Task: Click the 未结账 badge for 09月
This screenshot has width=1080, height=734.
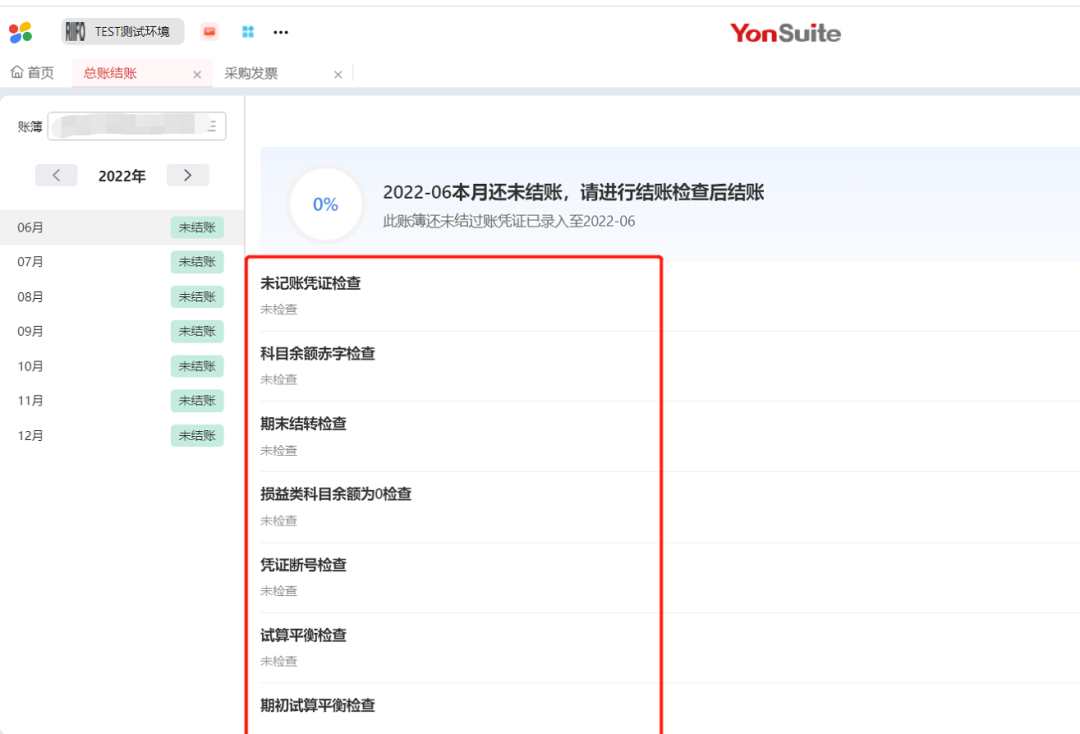Action: (x=197, y=331)
